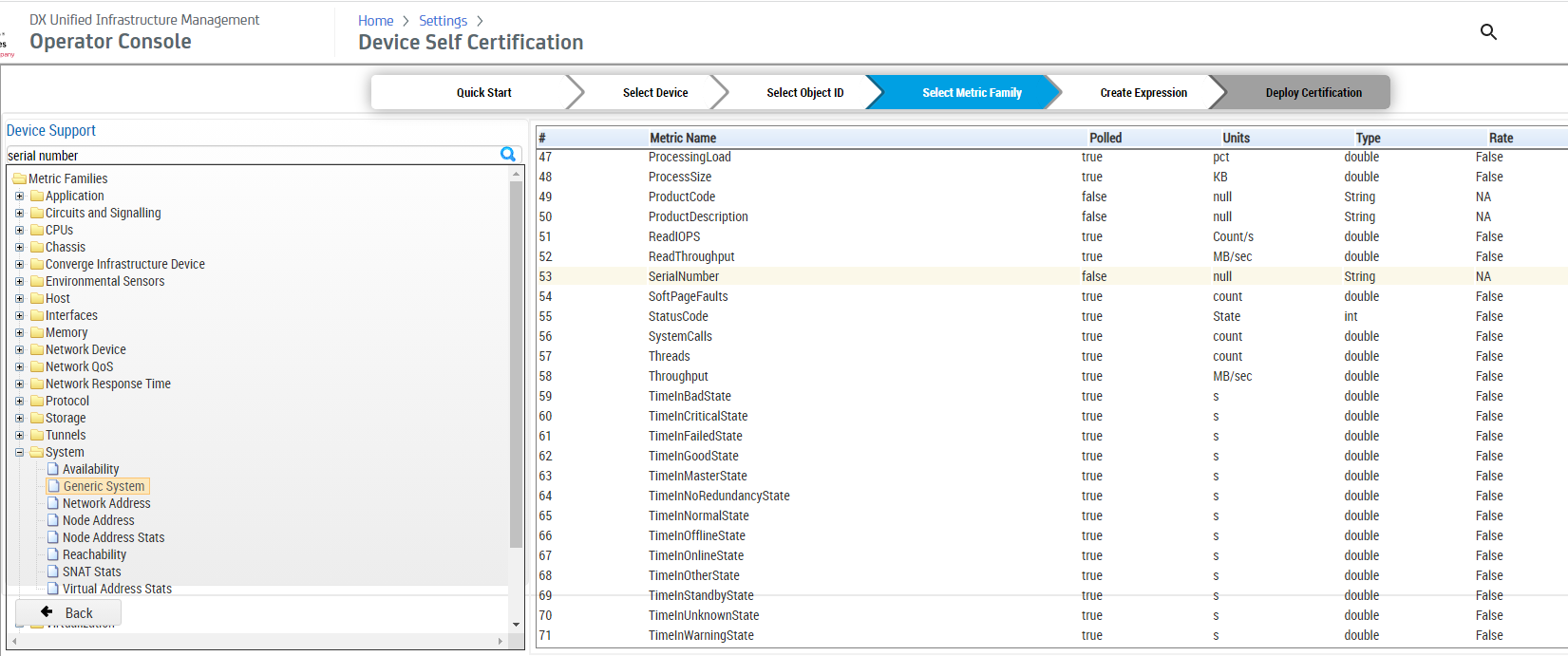Sort by the Rate column header
Image resolution: width=1568 pixels, height=656 pixels.
[x=1501, y=138]
